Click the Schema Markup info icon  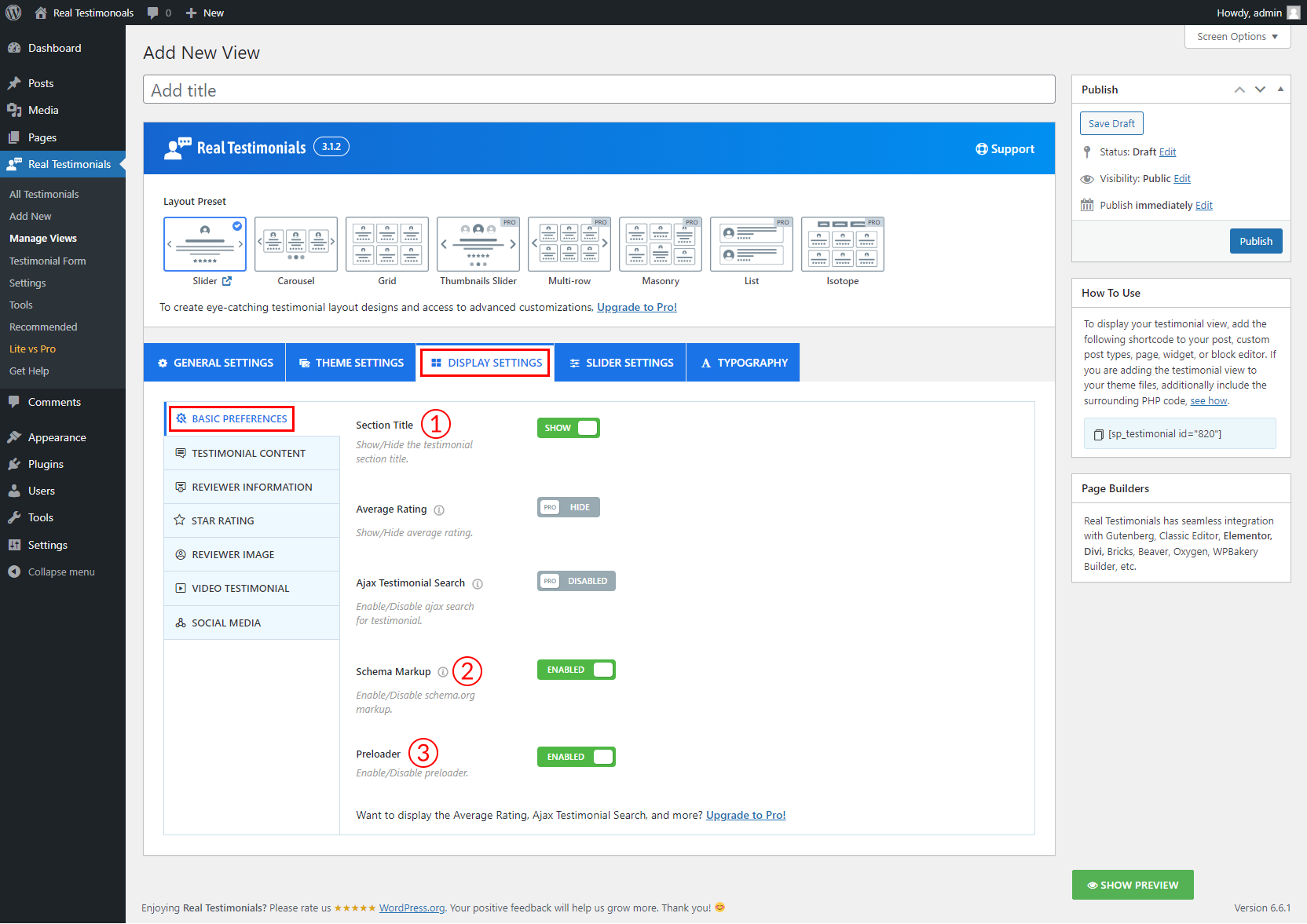443,672
